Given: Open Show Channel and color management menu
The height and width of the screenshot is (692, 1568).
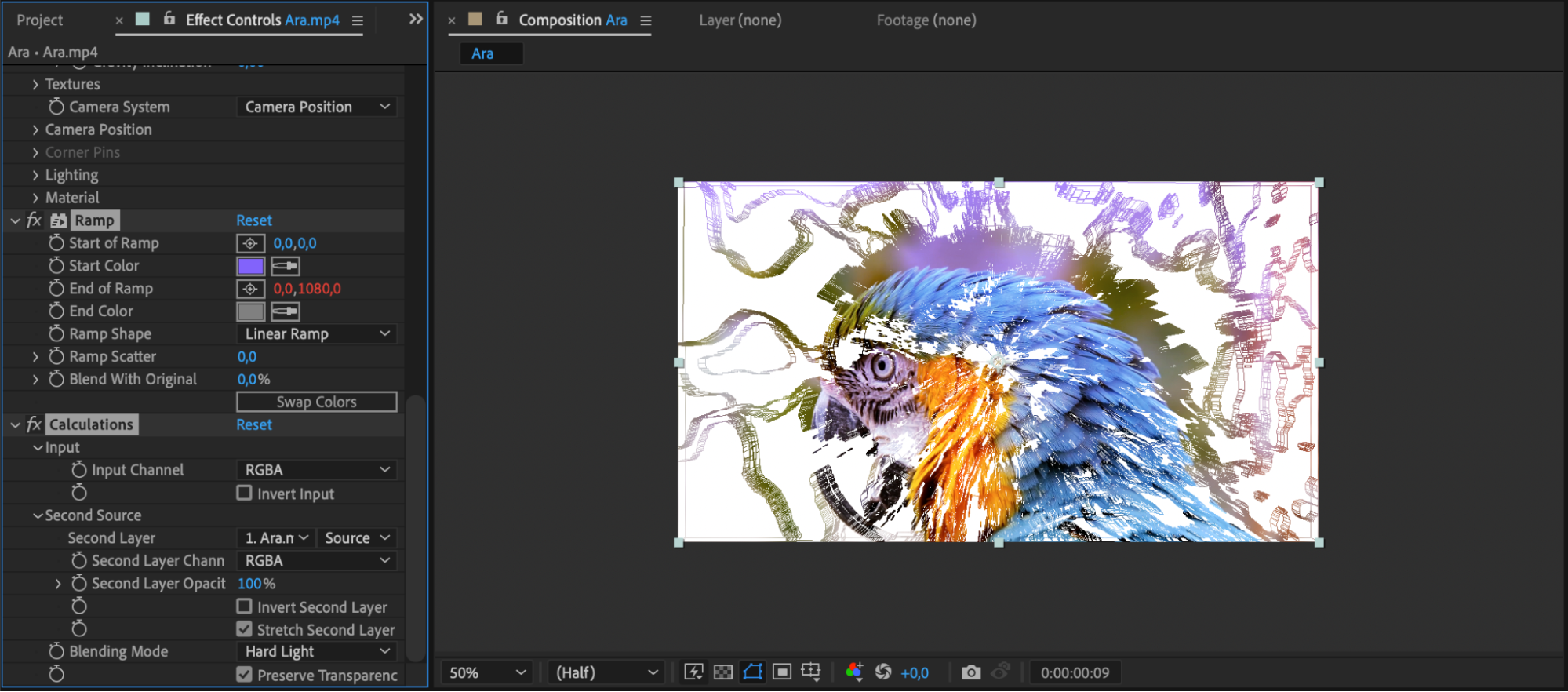Looking at the screenshot, I should click(854, 672).
